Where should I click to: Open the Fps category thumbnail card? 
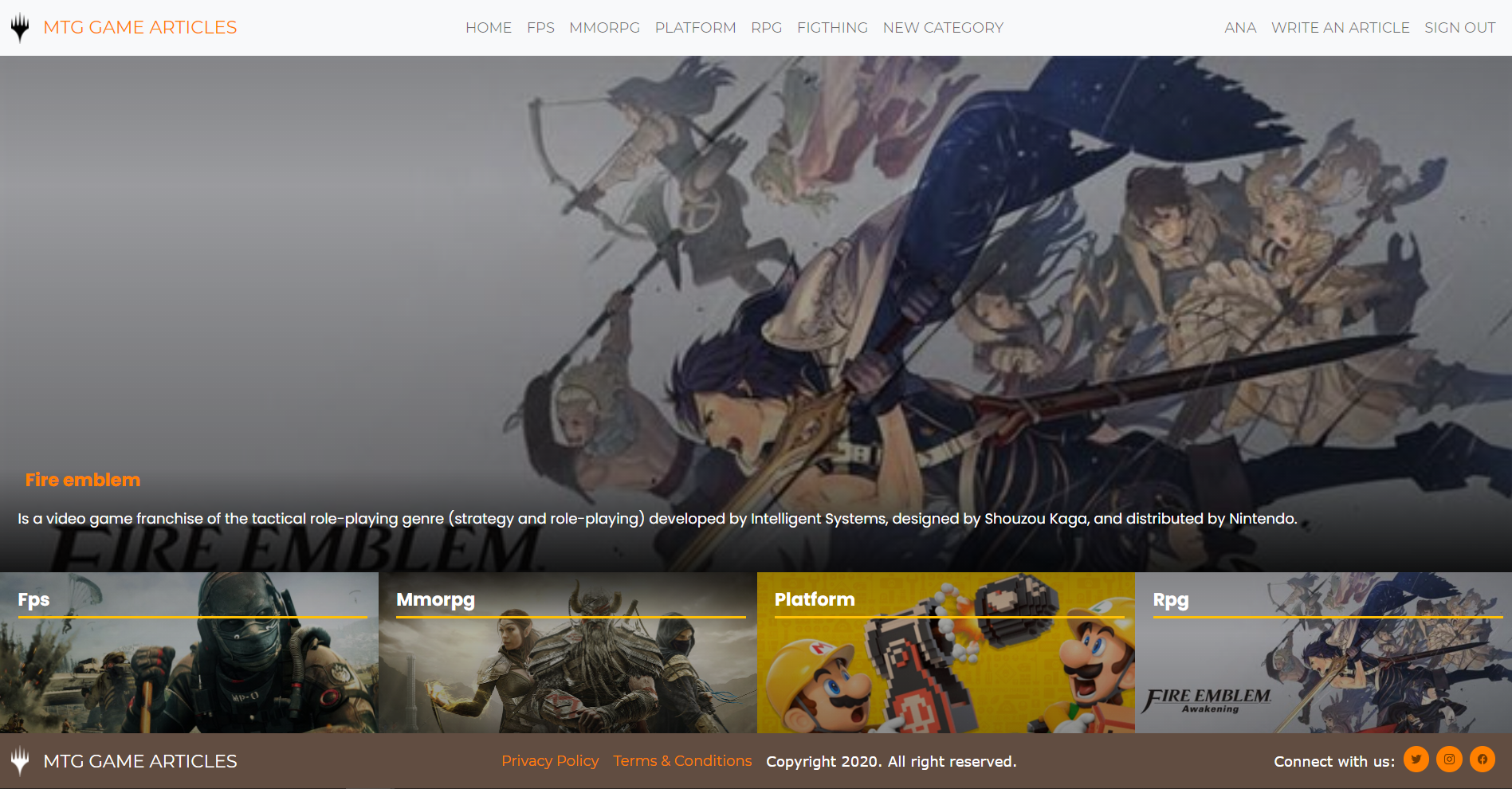(x=189, y=654)
